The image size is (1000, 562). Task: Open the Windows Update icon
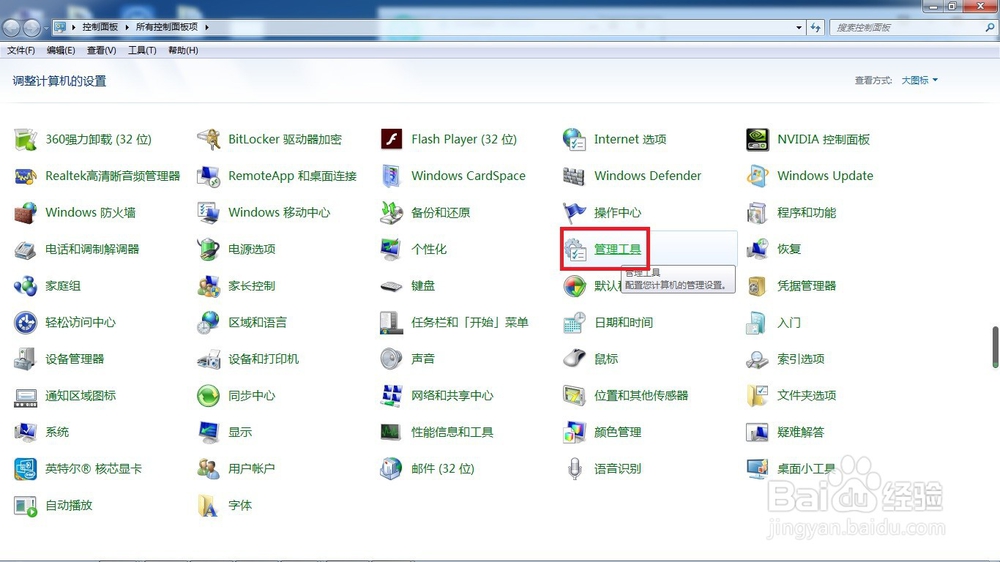tap(758, 175)
